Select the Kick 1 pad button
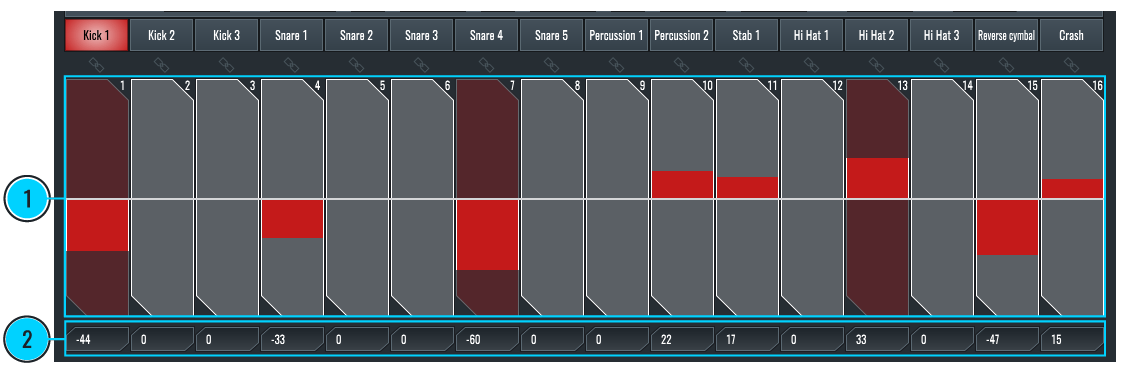 click(x=97, y=35)
